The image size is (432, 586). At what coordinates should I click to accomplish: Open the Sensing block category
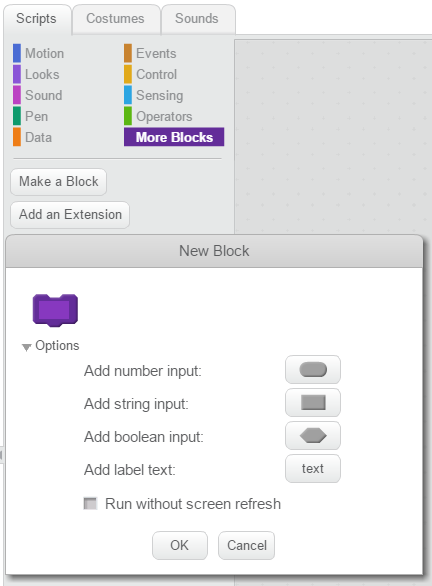154,95
